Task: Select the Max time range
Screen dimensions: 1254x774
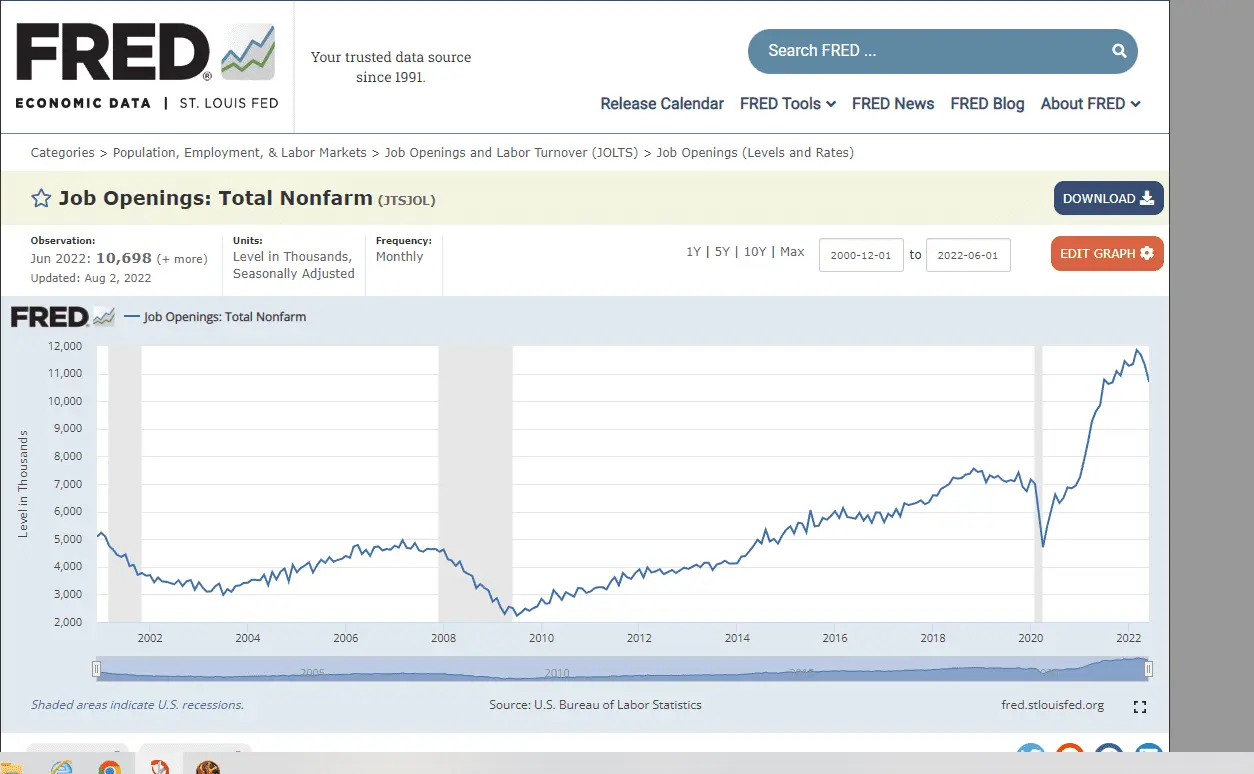Action: (x=792, y=252)
